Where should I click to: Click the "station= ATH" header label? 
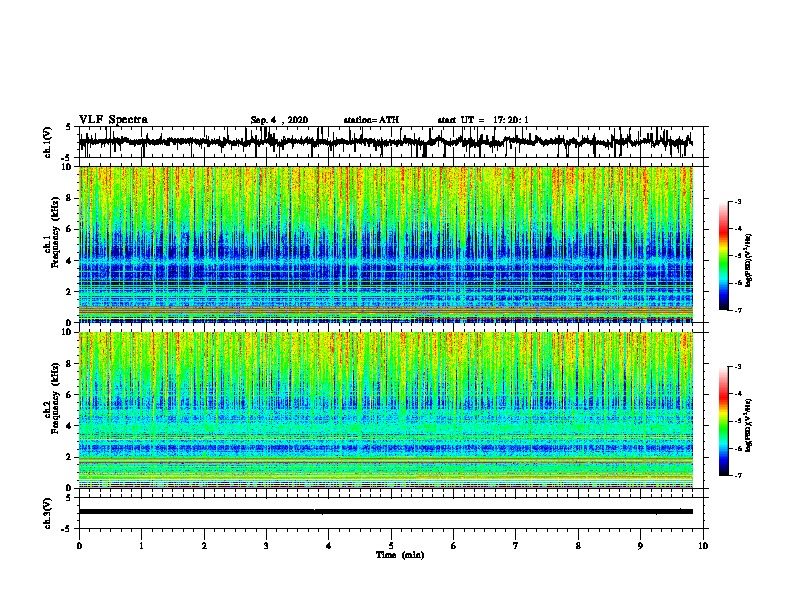[x=371, y=120]
